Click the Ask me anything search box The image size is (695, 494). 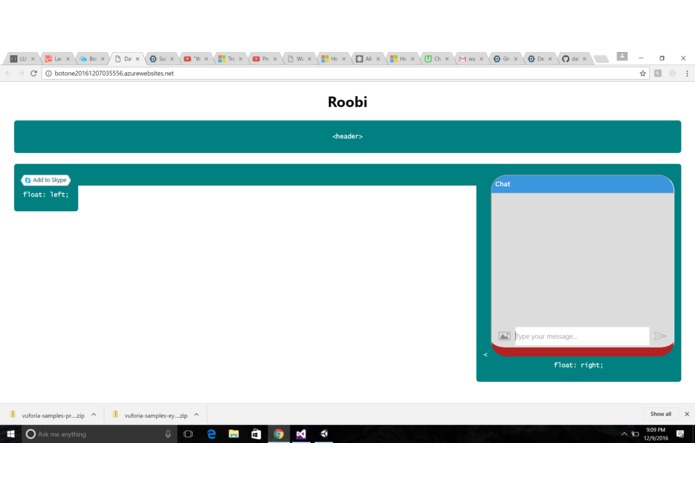coord(99,434)
